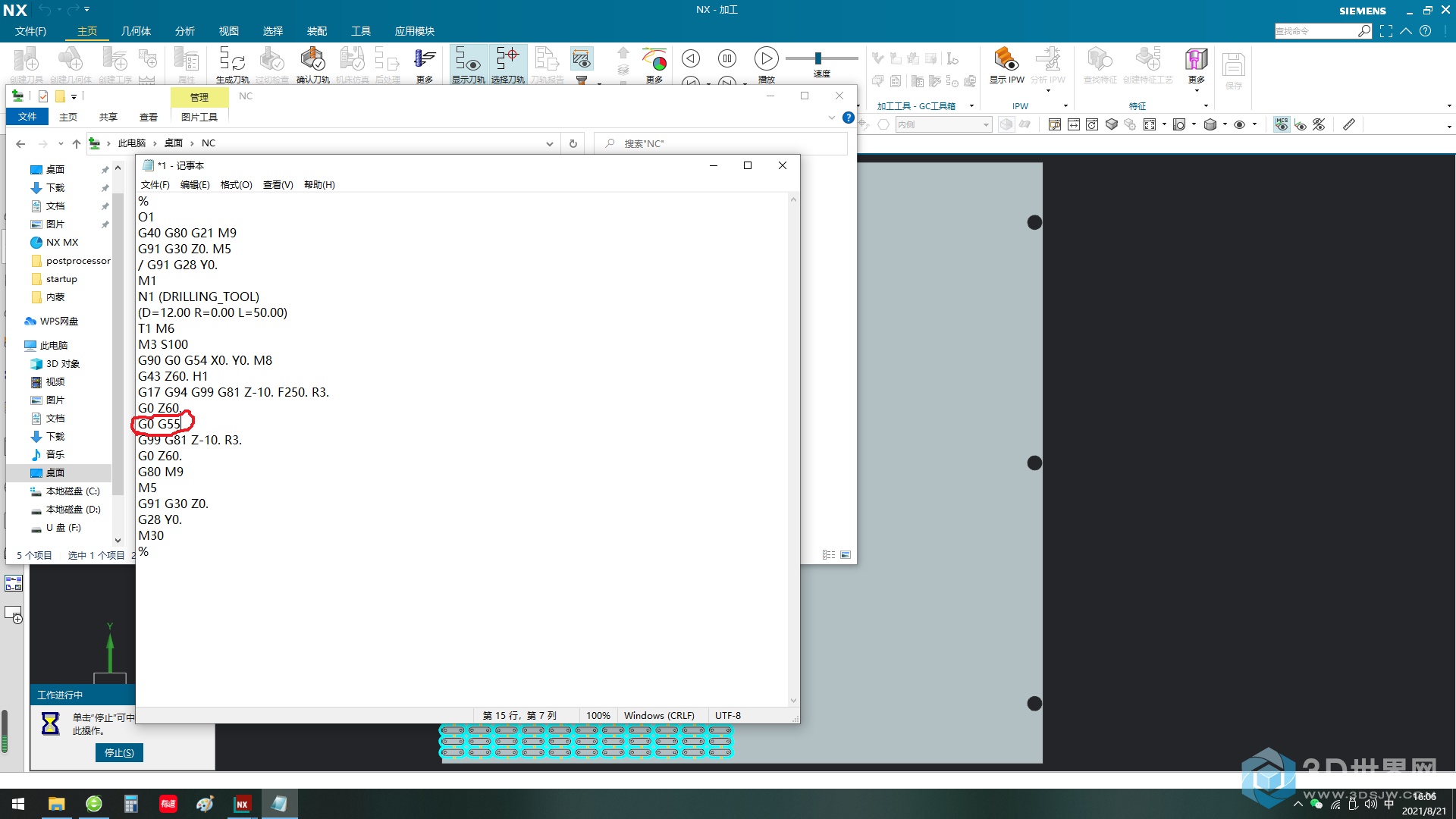Toggle Select Tool Path (选择刀轨) option
The width and height of the screenshot is (1456, 819).
[x=507, y=64]
